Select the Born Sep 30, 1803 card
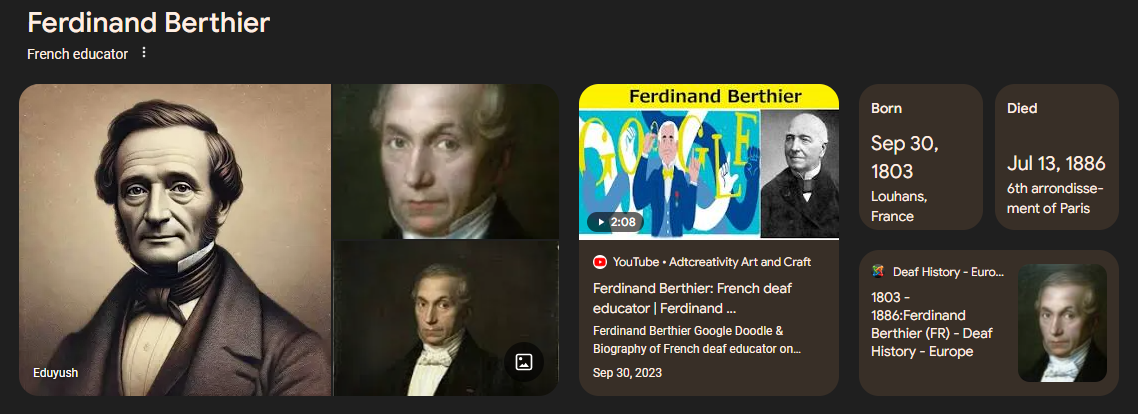Screen dimensions: 1138x414 [921, 157]
